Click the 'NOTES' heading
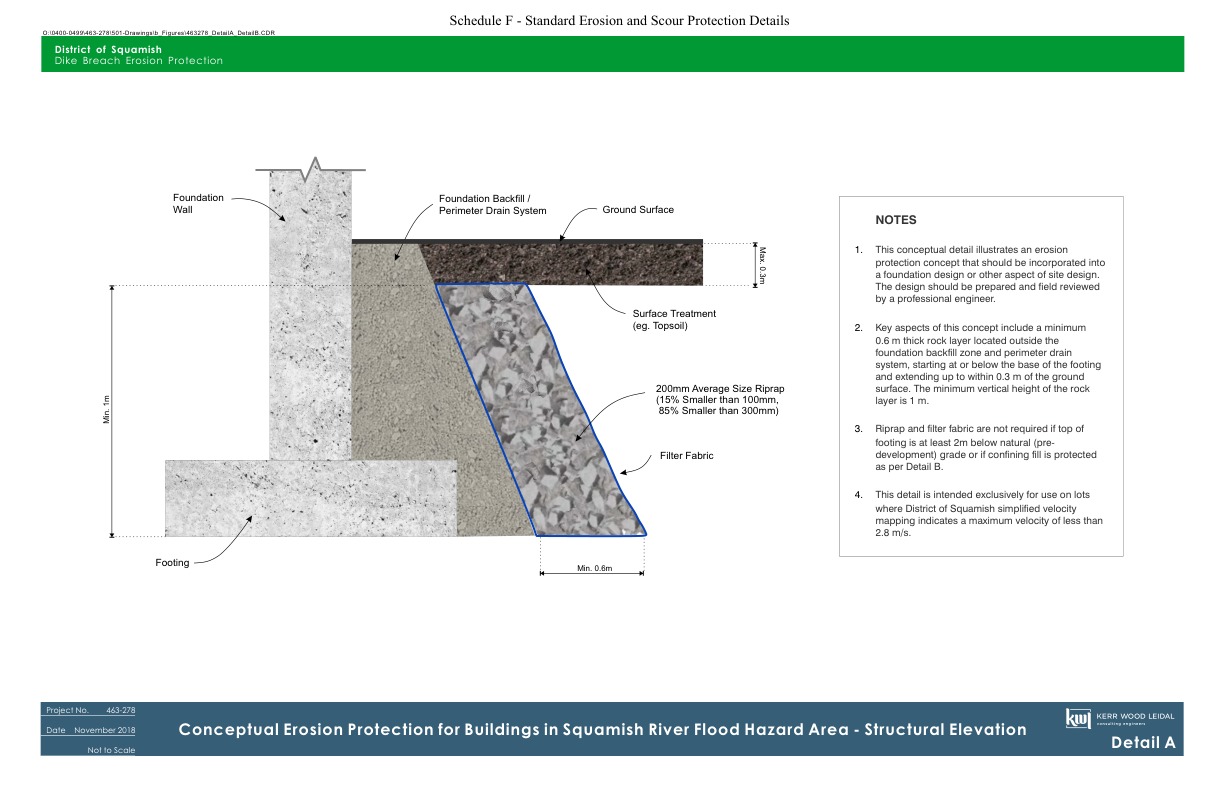Screen dimensions: 1224x792 (x=896, y=220)
